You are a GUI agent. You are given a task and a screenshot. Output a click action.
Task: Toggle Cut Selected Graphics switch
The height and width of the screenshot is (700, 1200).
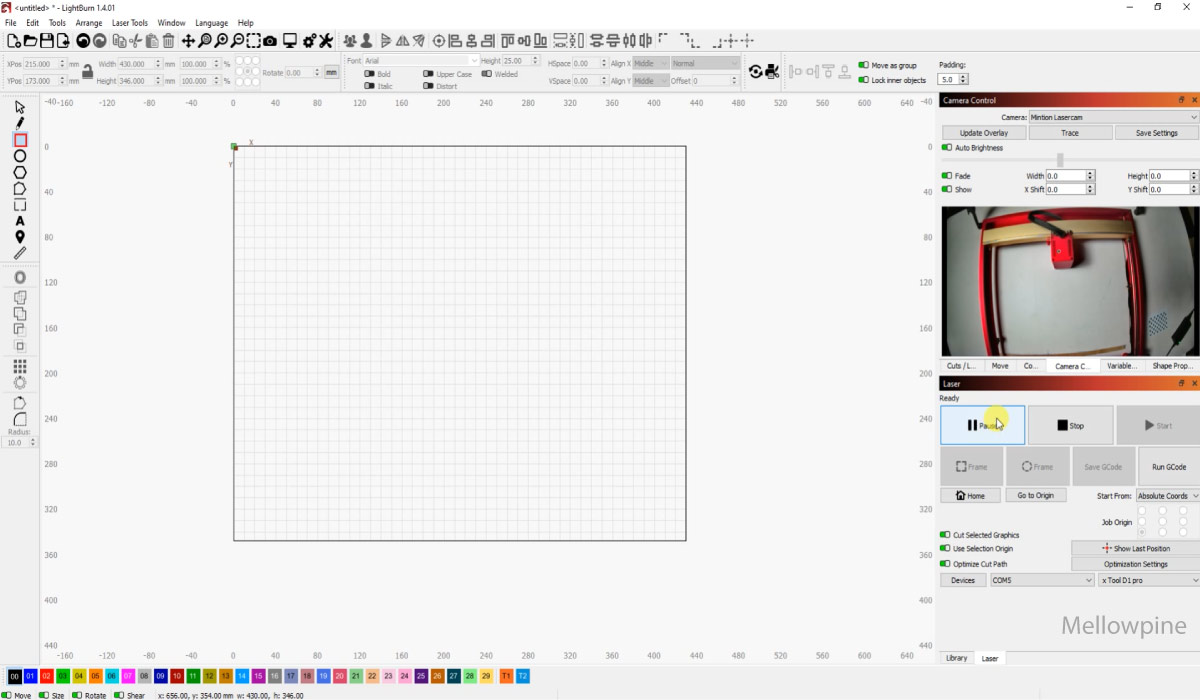point(947,535)
